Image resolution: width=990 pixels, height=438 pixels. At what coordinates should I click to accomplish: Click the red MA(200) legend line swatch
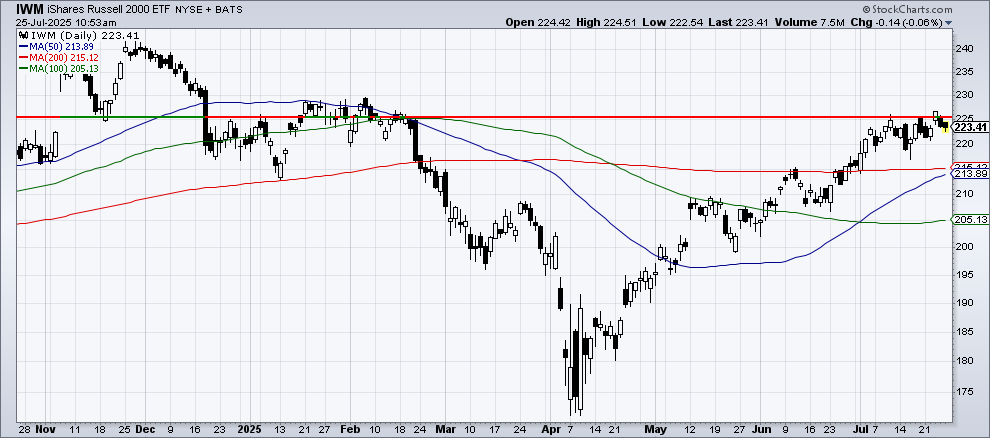point(23,57)
